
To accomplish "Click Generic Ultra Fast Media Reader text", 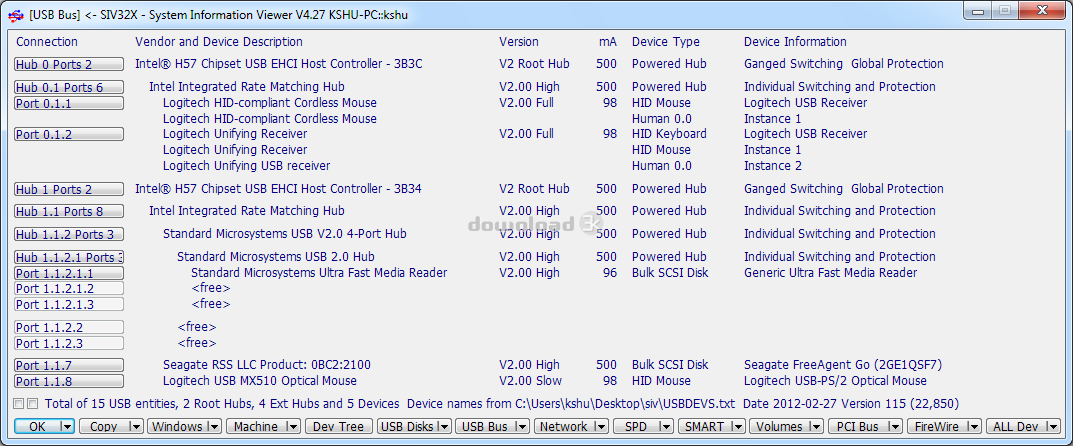I will 831,272.
